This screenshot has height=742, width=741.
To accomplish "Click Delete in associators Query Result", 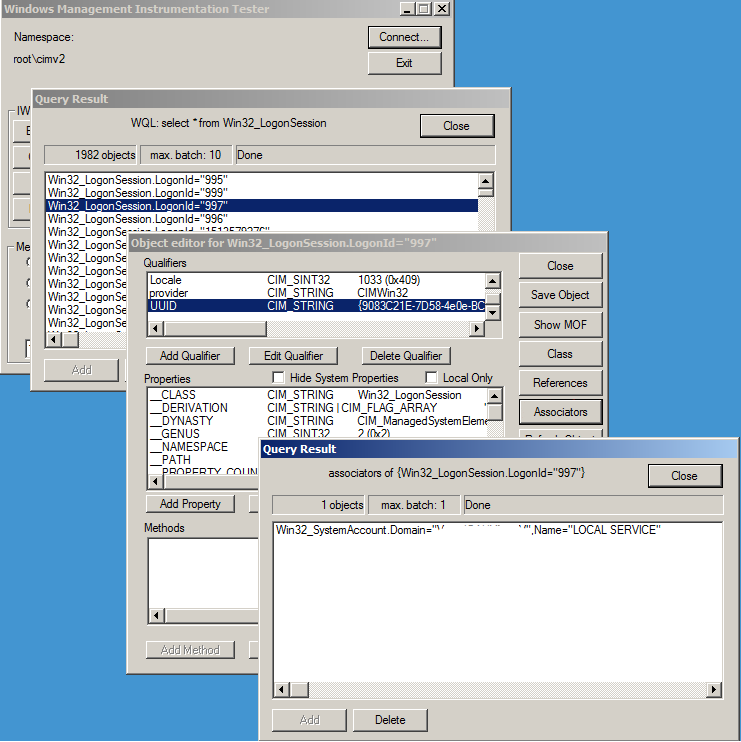I will pos(390,720).
